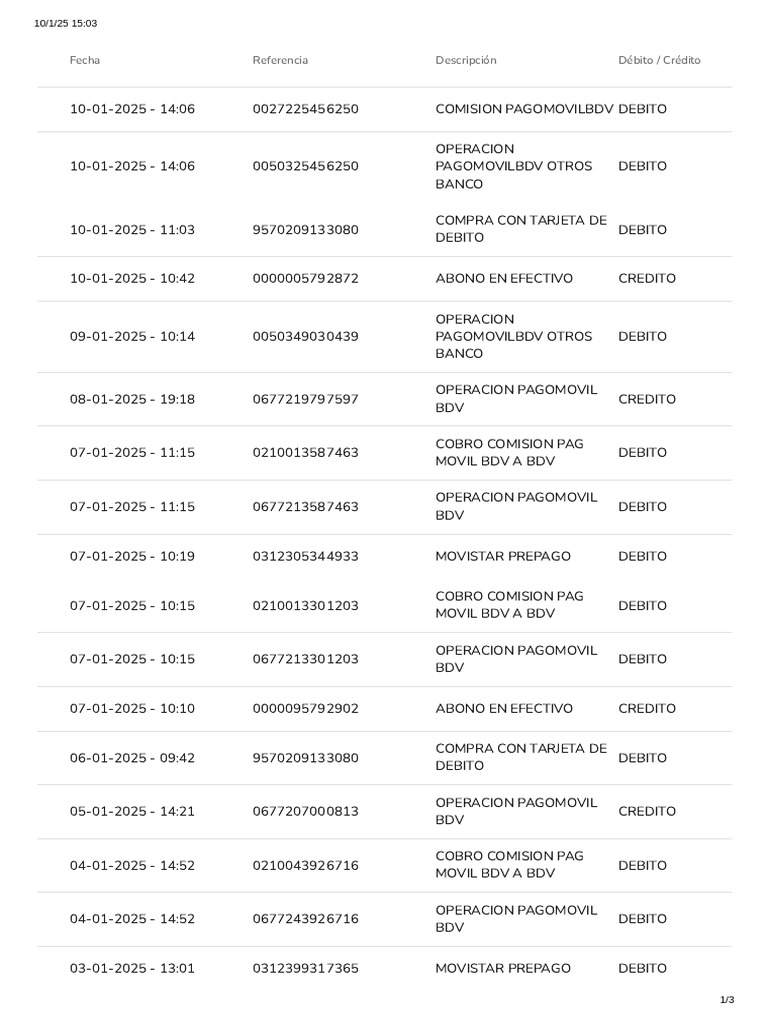
Task: Click the 1/3 page indicator
Action: coord(727,1000)
